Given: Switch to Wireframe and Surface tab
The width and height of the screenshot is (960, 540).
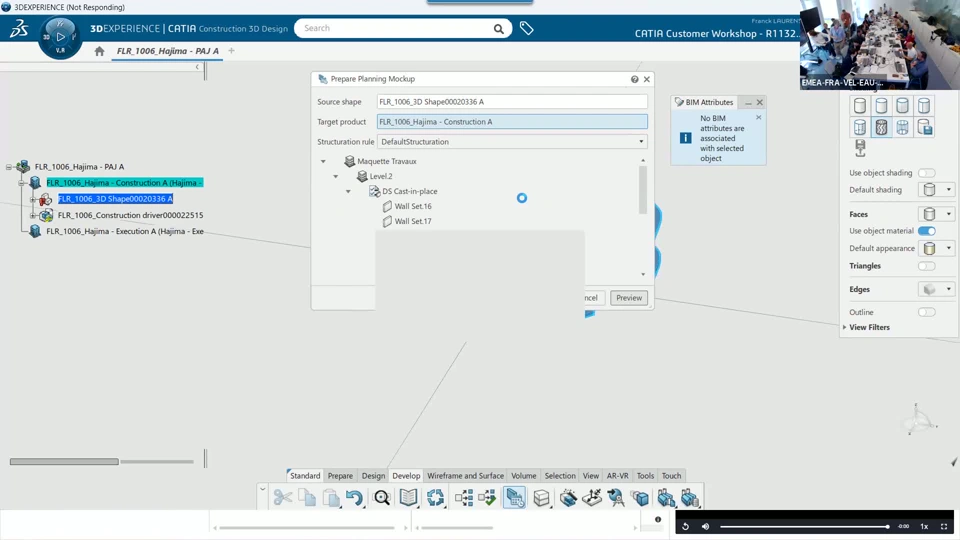Looking at the screenshot, I should (x=465, y=476).
